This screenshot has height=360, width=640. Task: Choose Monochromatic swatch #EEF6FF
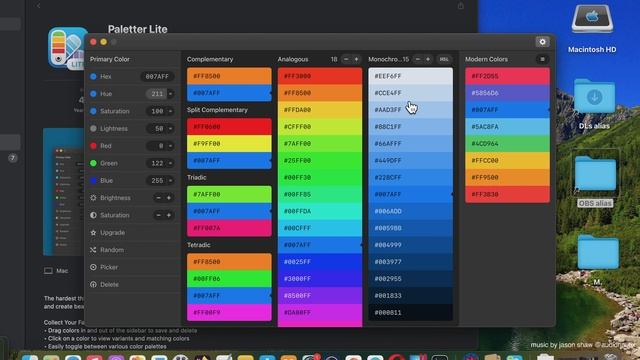pos(410,76)
